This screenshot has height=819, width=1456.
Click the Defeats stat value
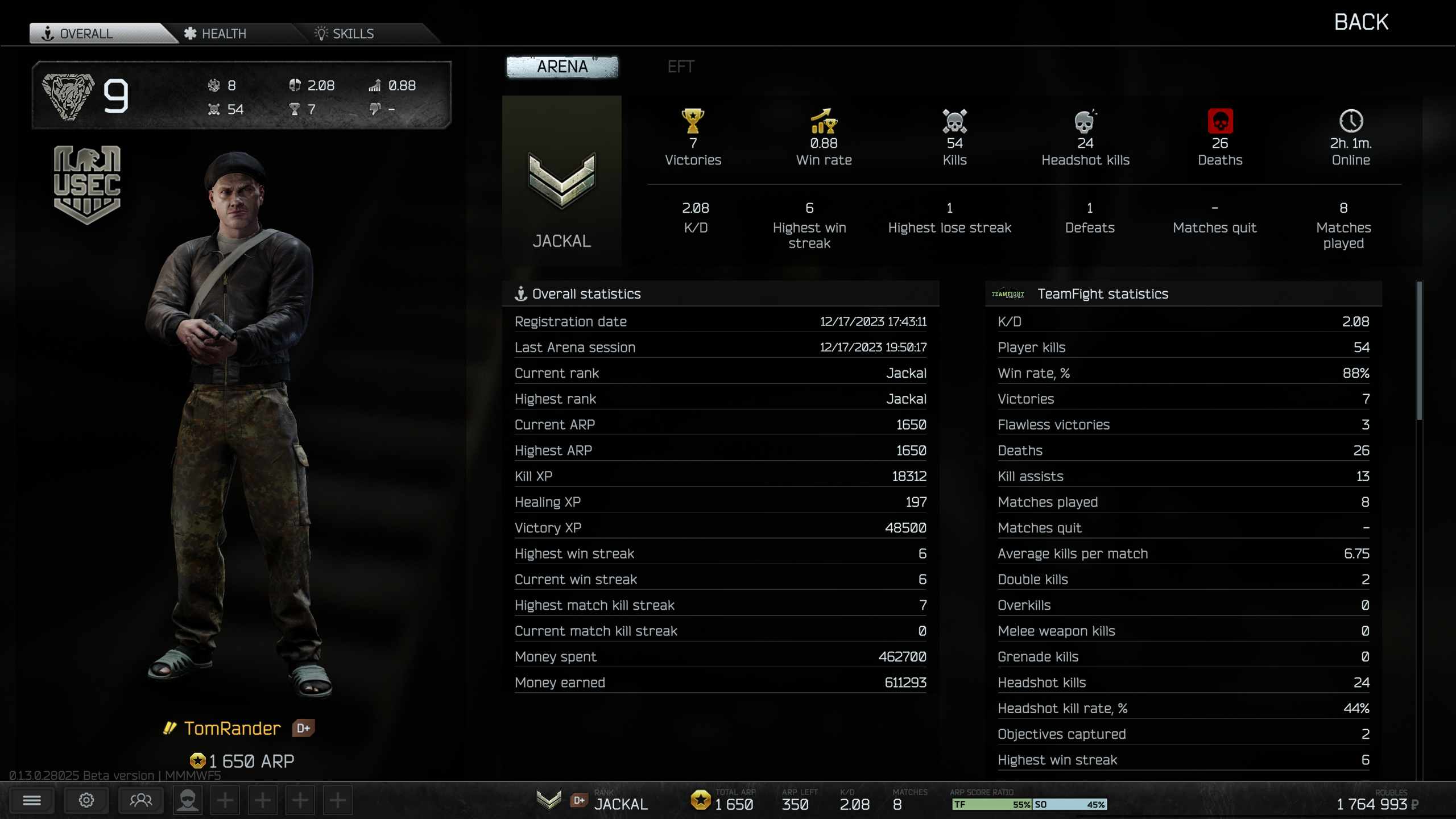1089,208
